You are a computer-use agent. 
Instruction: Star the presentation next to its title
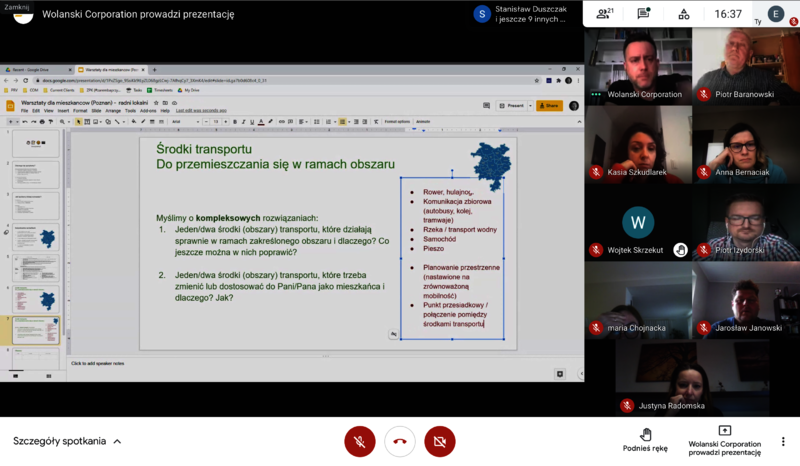pyautogui.click(x=156, y=103)
